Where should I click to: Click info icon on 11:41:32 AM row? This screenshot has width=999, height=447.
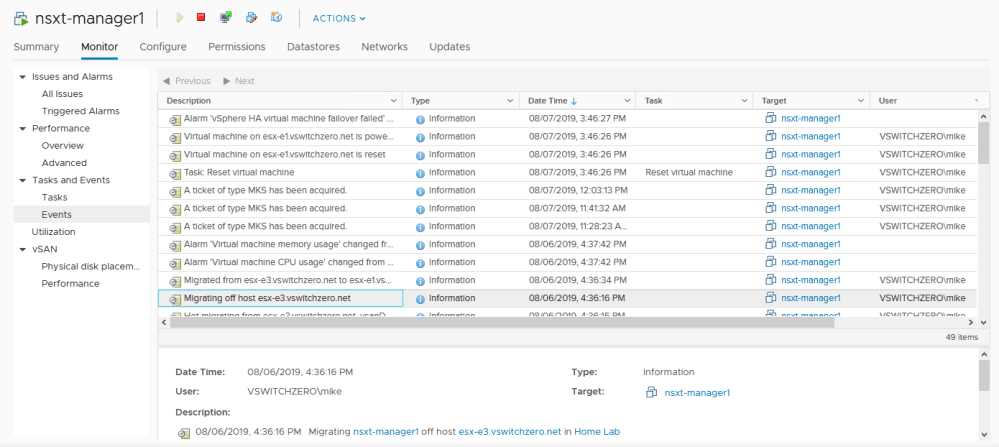pyautogui.click(x=420, y=208)
